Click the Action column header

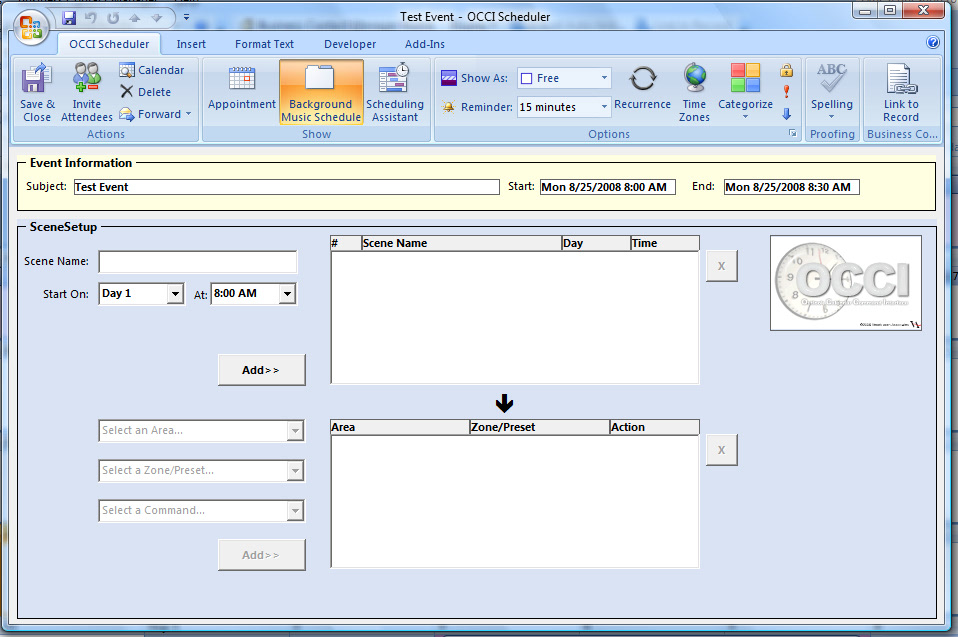[x=654, y=427]
